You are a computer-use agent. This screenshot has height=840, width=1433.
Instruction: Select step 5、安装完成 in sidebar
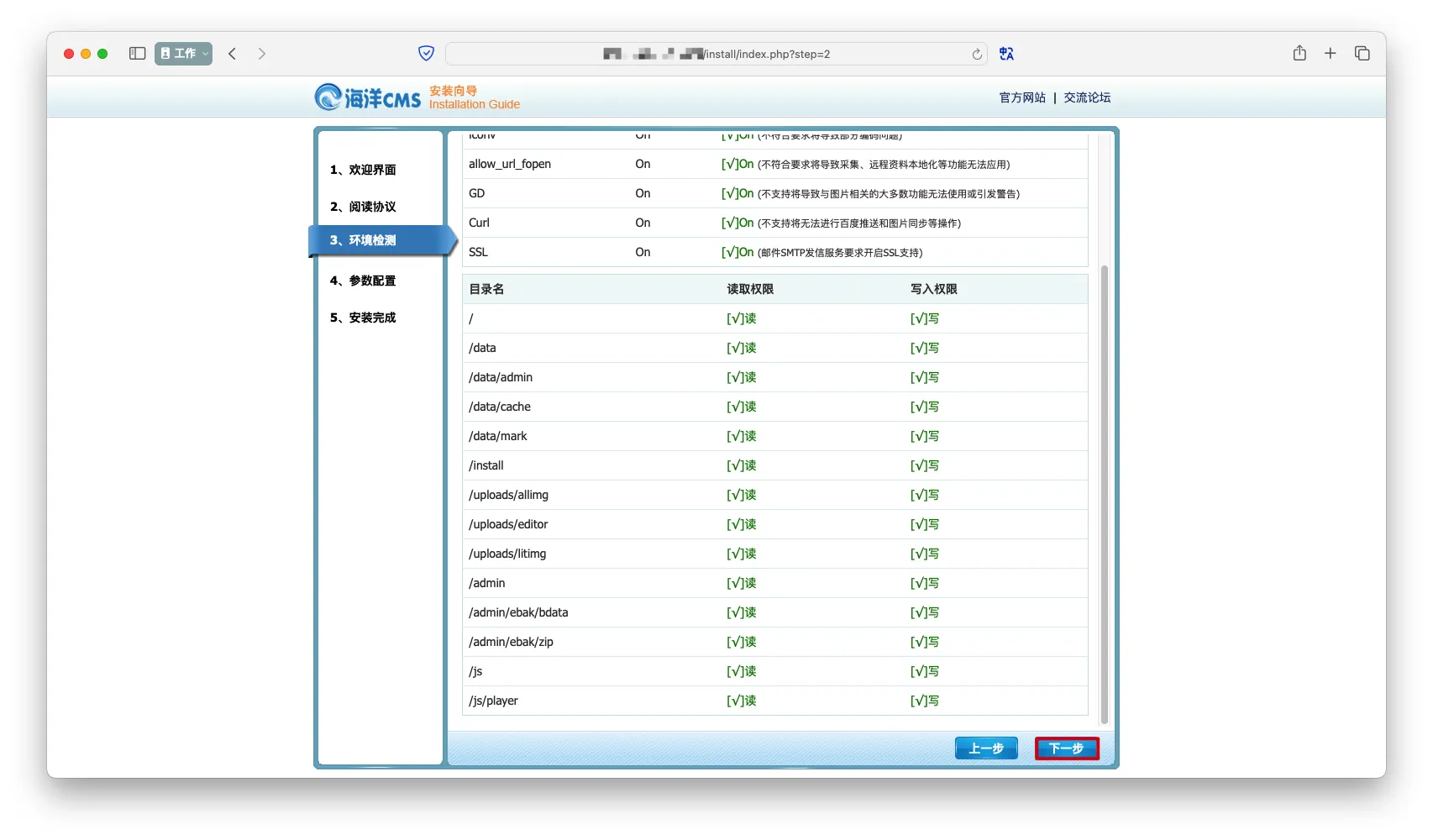coord(363,318)
